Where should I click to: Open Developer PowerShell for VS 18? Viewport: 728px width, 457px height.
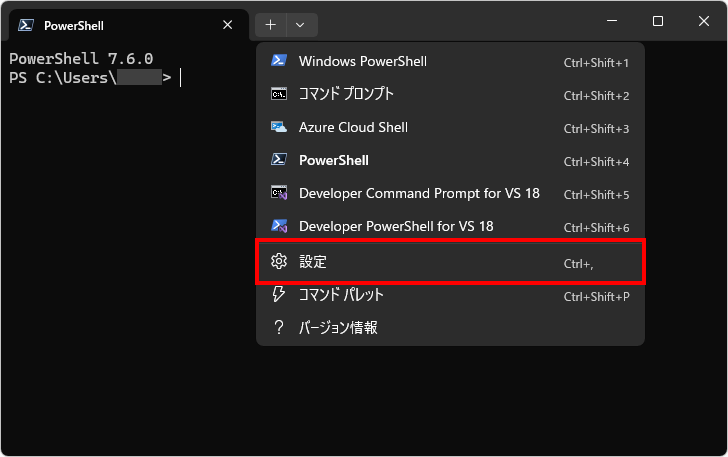(x=450, y=226)
